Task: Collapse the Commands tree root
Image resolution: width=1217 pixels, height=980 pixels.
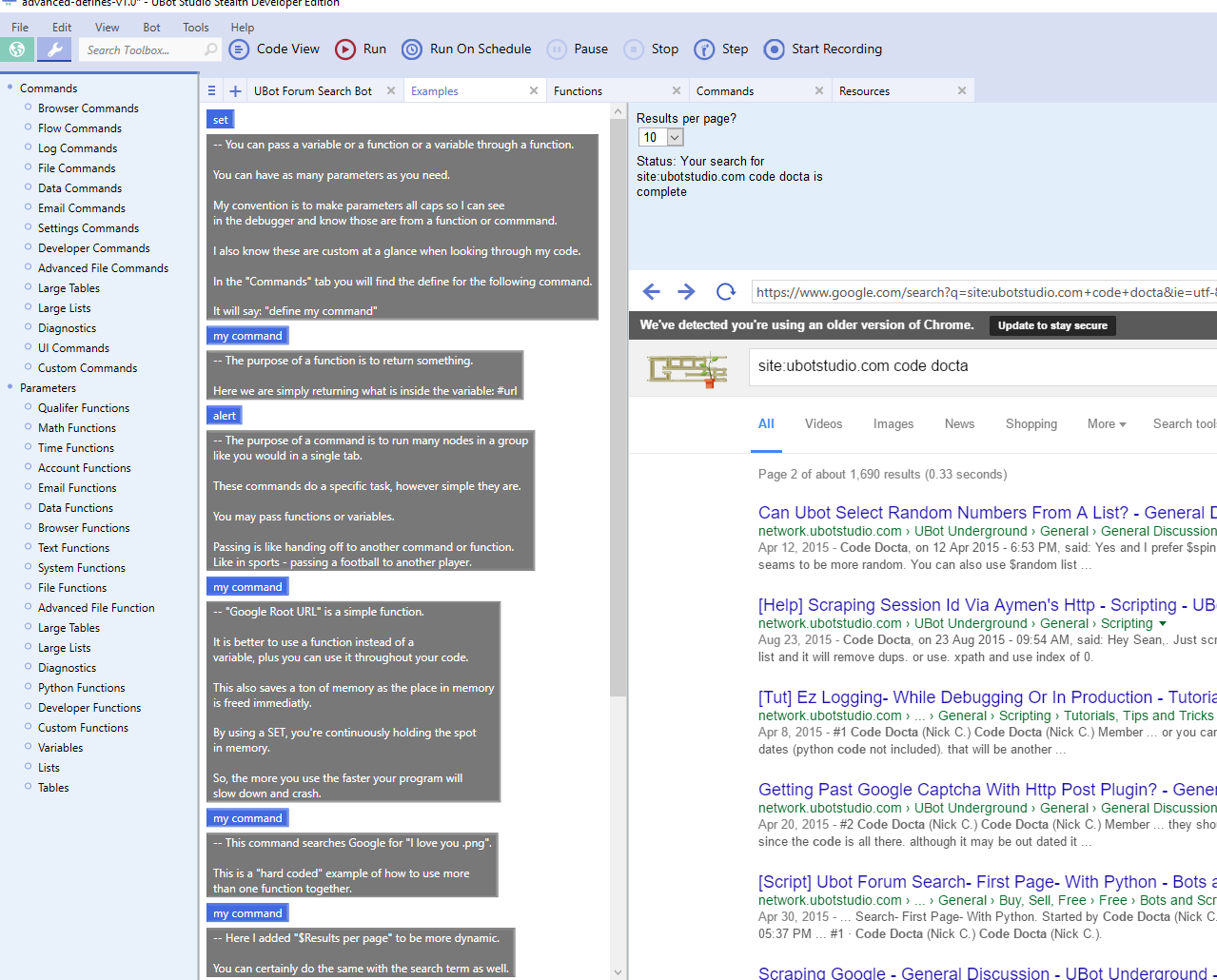Action: [10, 88]
